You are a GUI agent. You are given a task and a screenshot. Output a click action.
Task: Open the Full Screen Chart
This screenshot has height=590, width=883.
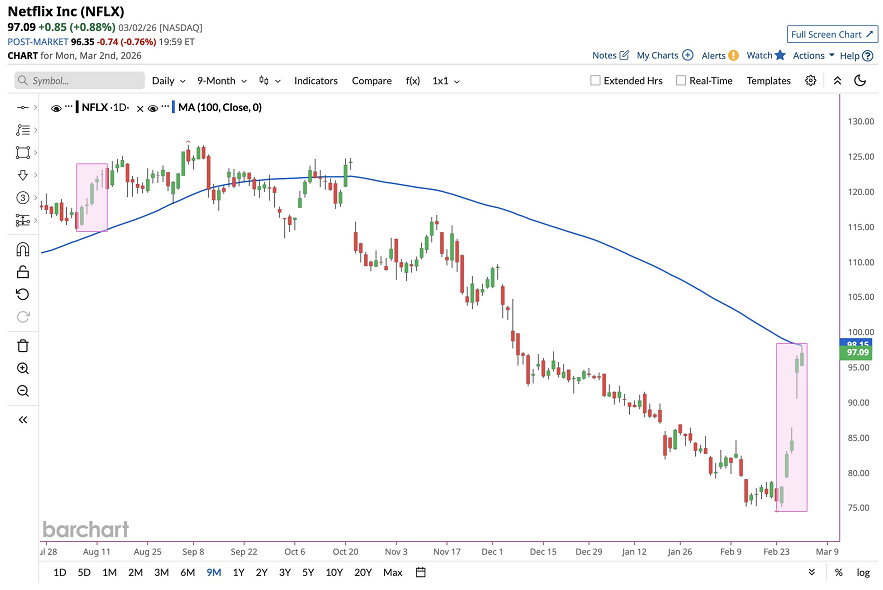[x=832, y=34]
